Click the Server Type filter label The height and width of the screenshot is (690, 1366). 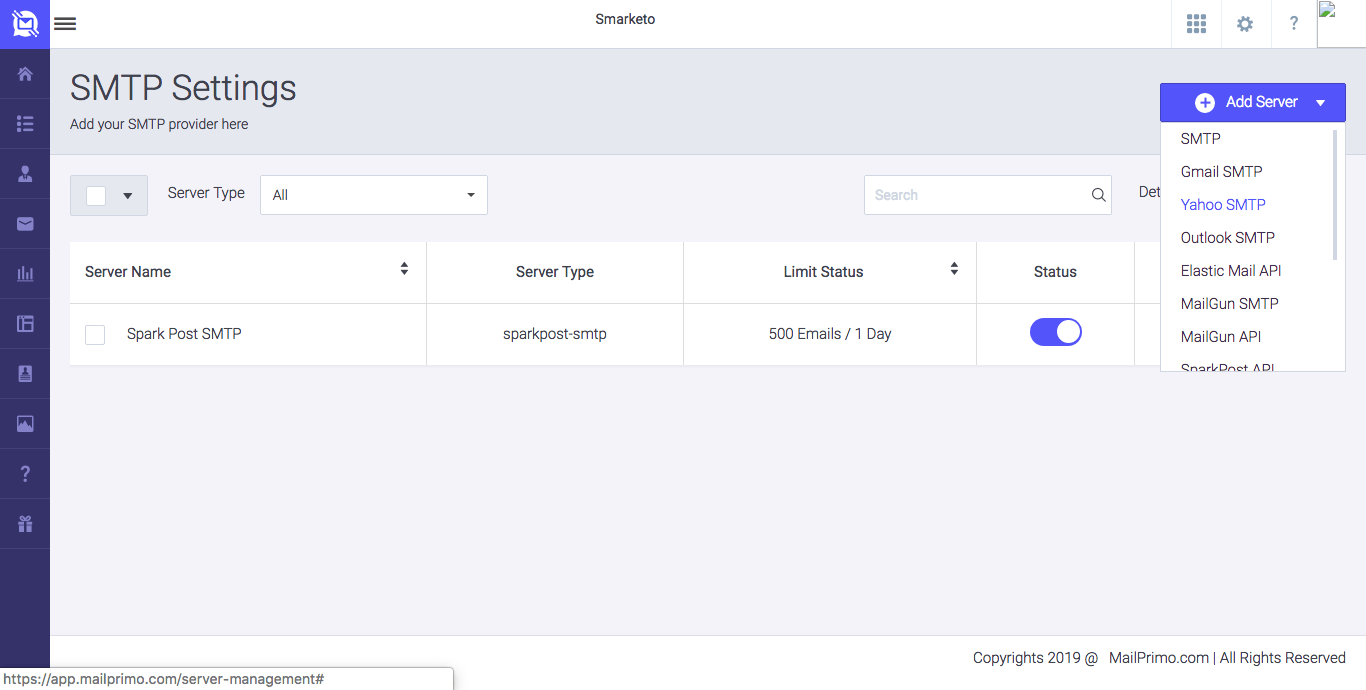click(x=206, y=193)
